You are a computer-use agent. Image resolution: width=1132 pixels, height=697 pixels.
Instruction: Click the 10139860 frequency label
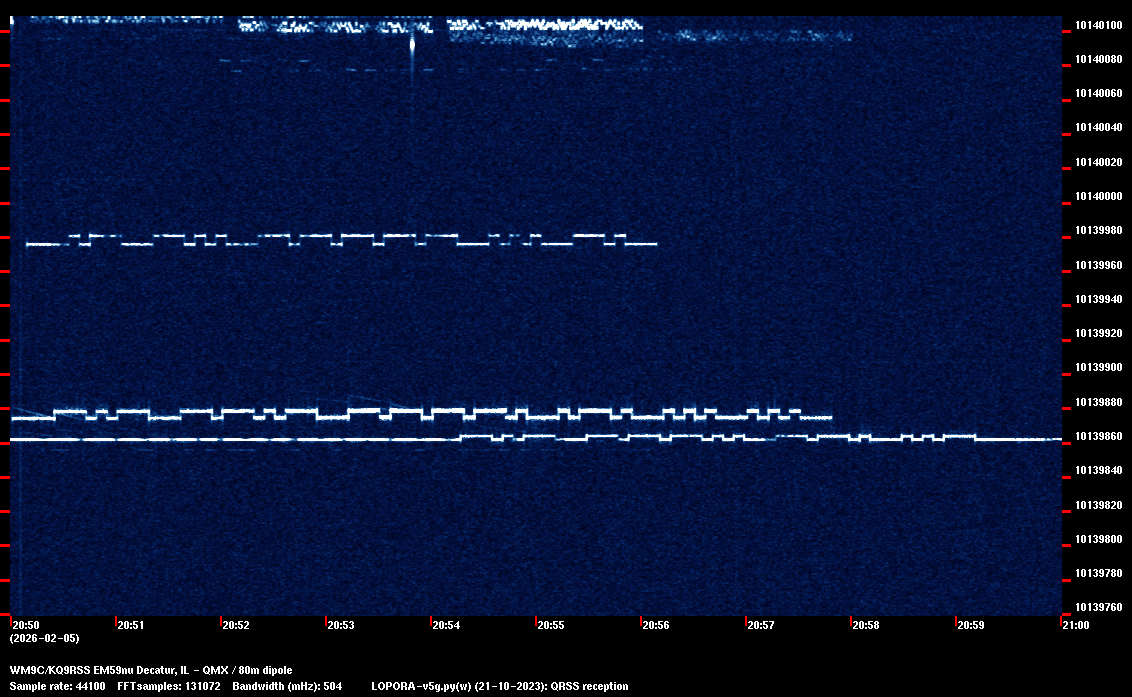(x=1096, y=437)
